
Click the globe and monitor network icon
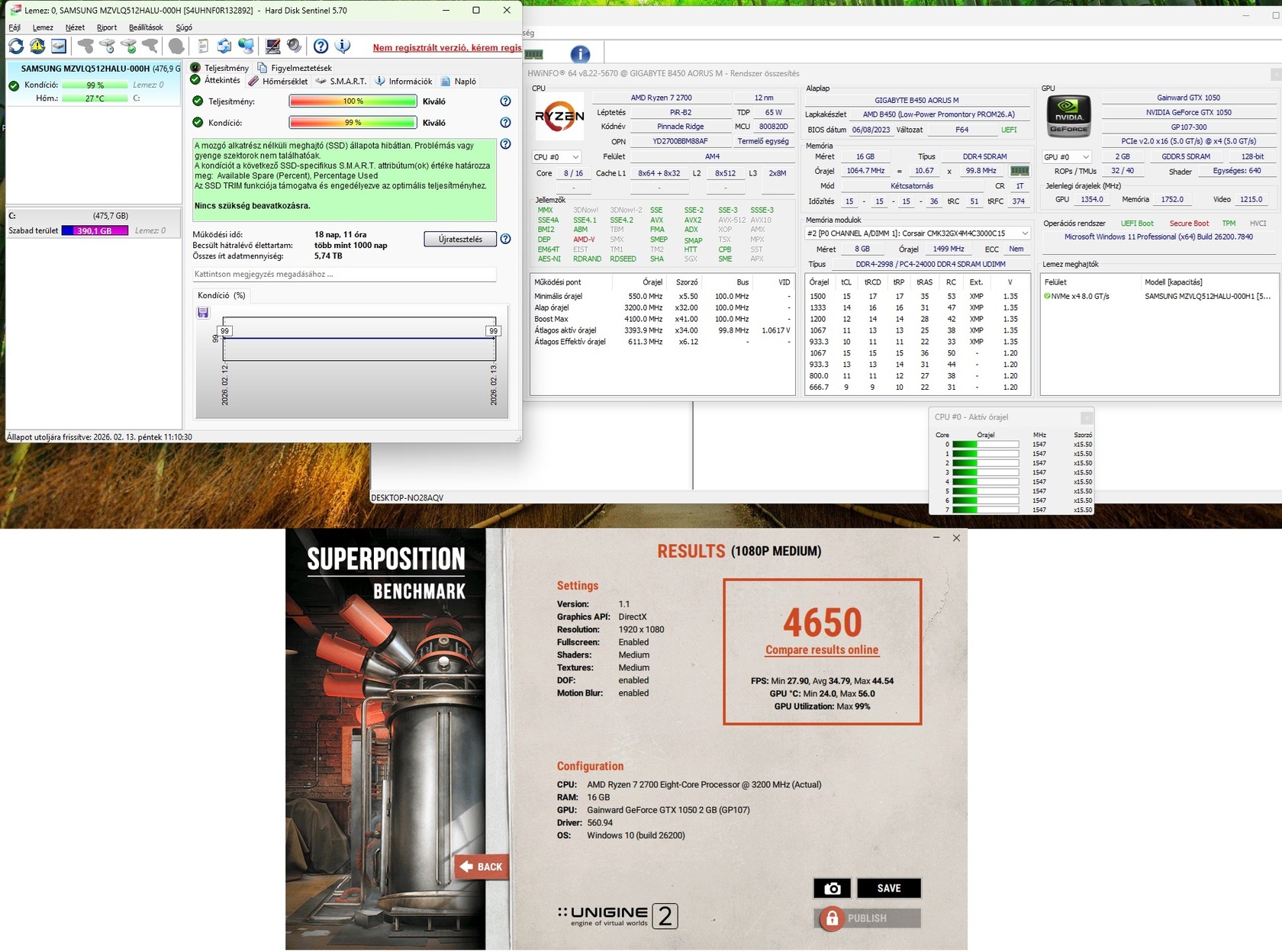point(246,47)
